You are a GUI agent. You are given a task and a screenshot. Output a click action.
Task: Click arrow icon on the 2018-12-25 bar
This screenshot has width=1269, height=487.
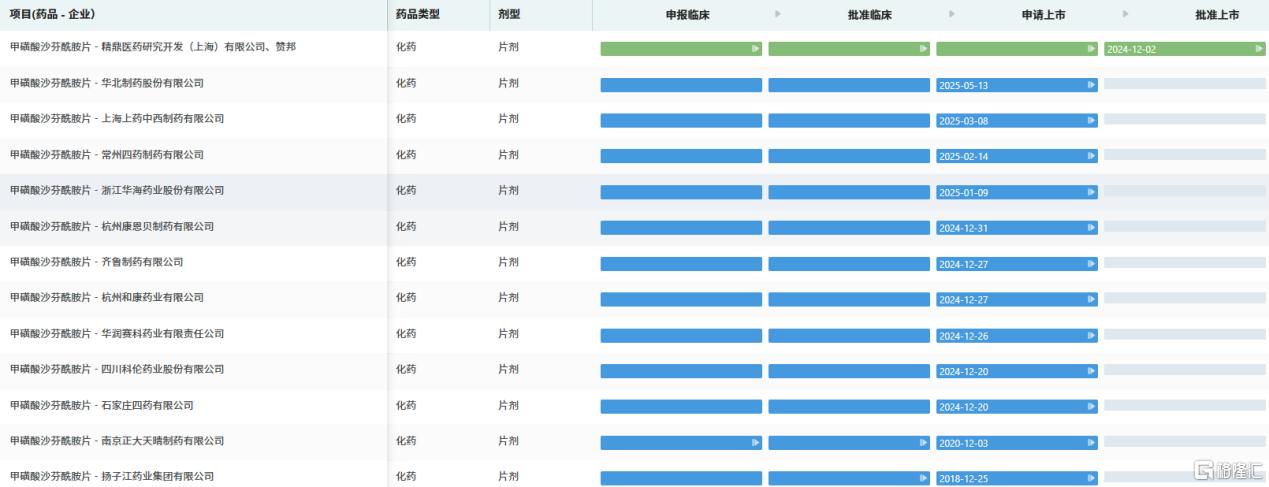[1091, 479]
